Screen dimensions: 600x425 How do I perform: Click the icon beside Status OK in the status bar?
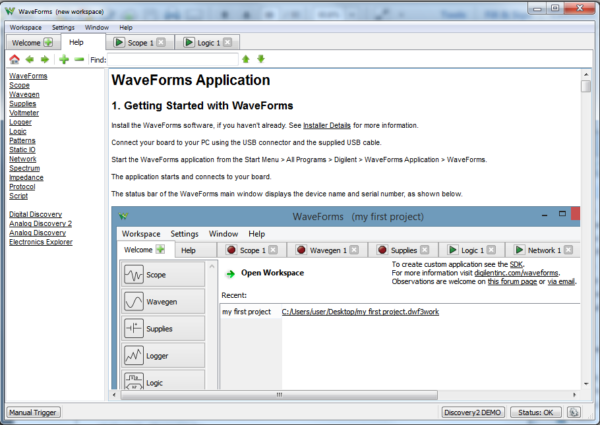pos(573,412)
